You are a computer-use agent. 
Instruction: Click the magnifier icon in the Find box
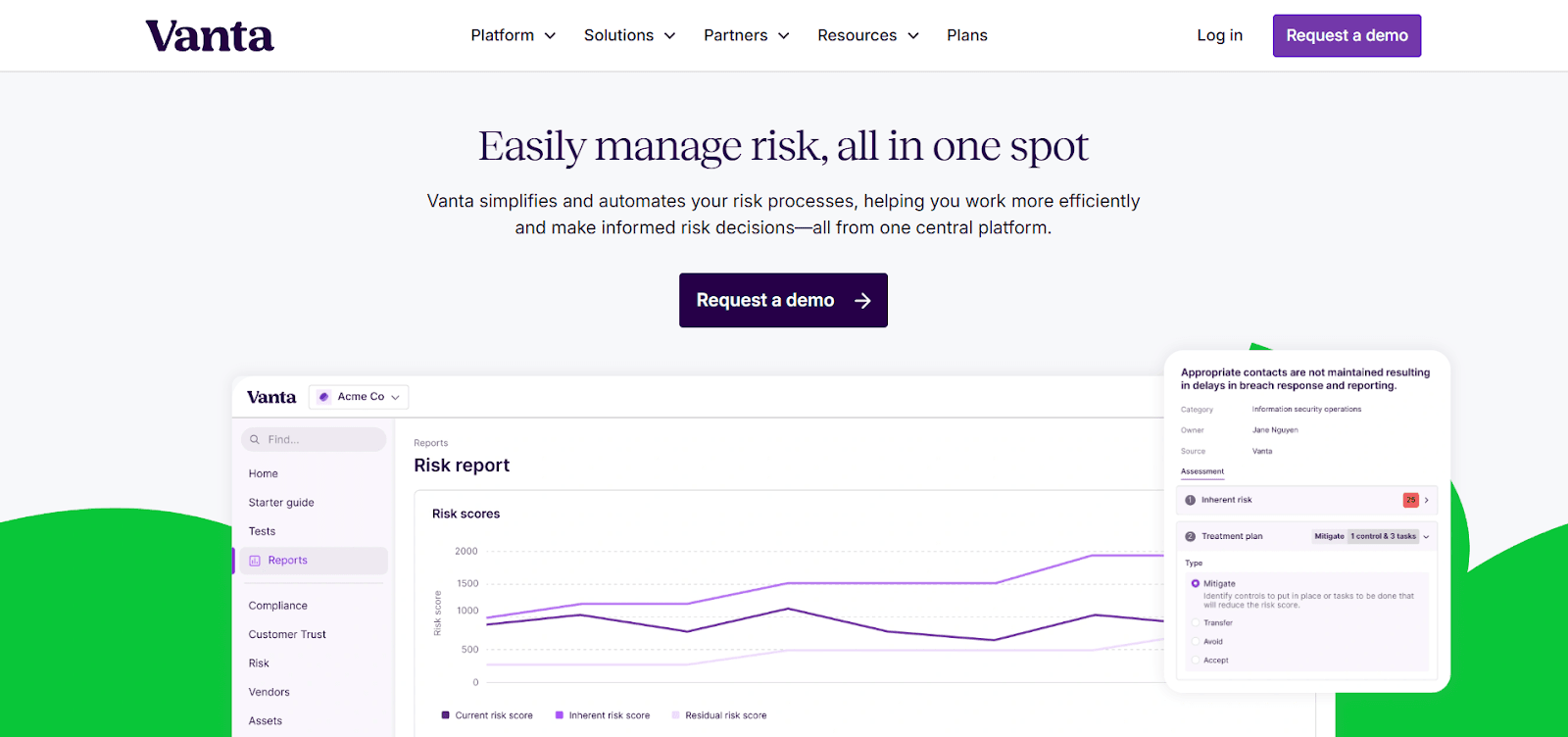(x=255, y=440)
